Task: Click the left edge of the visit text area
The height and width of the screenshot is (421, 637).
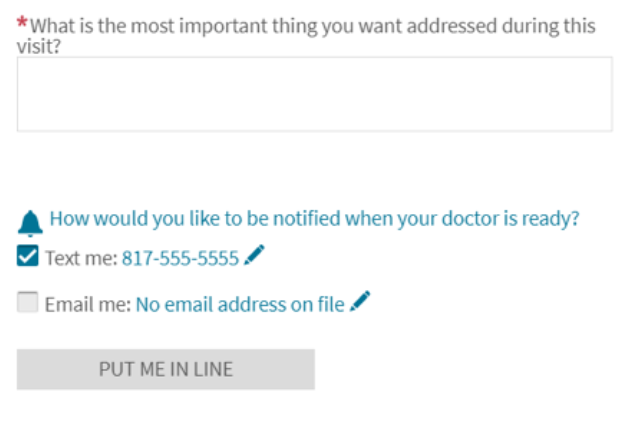Action: pos(24,94)
